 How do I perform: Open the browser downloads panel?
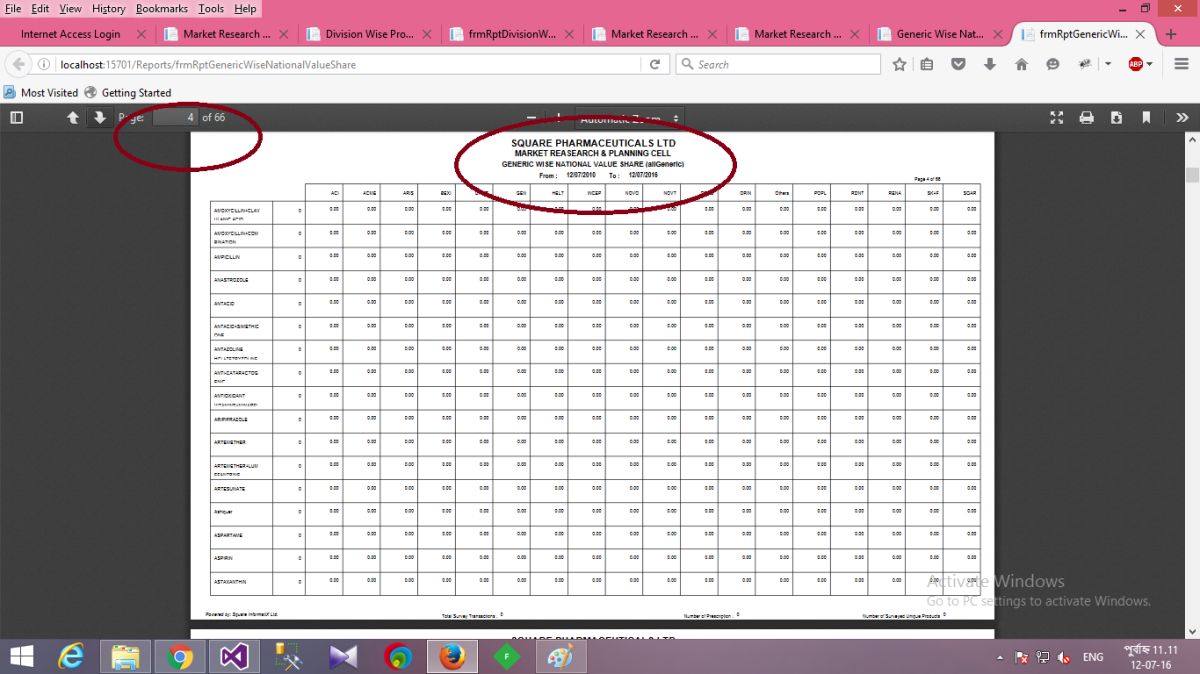point(990,64)
